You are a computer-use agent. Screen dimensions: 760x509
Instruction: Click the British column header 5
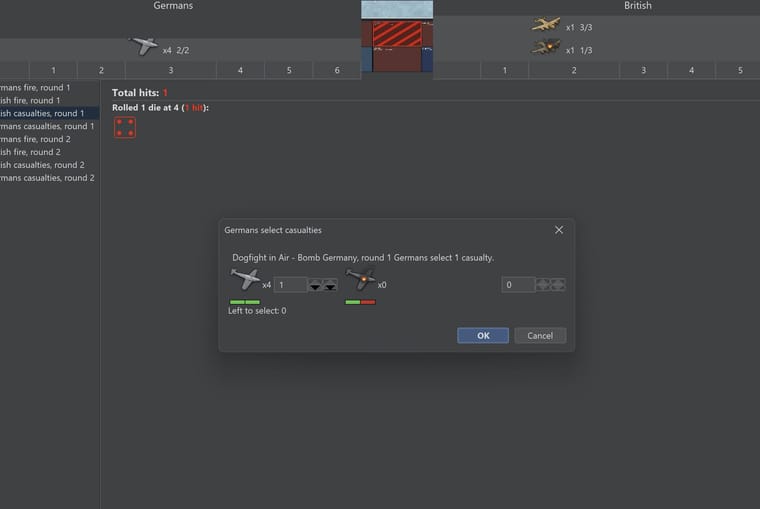coord(740,70)
